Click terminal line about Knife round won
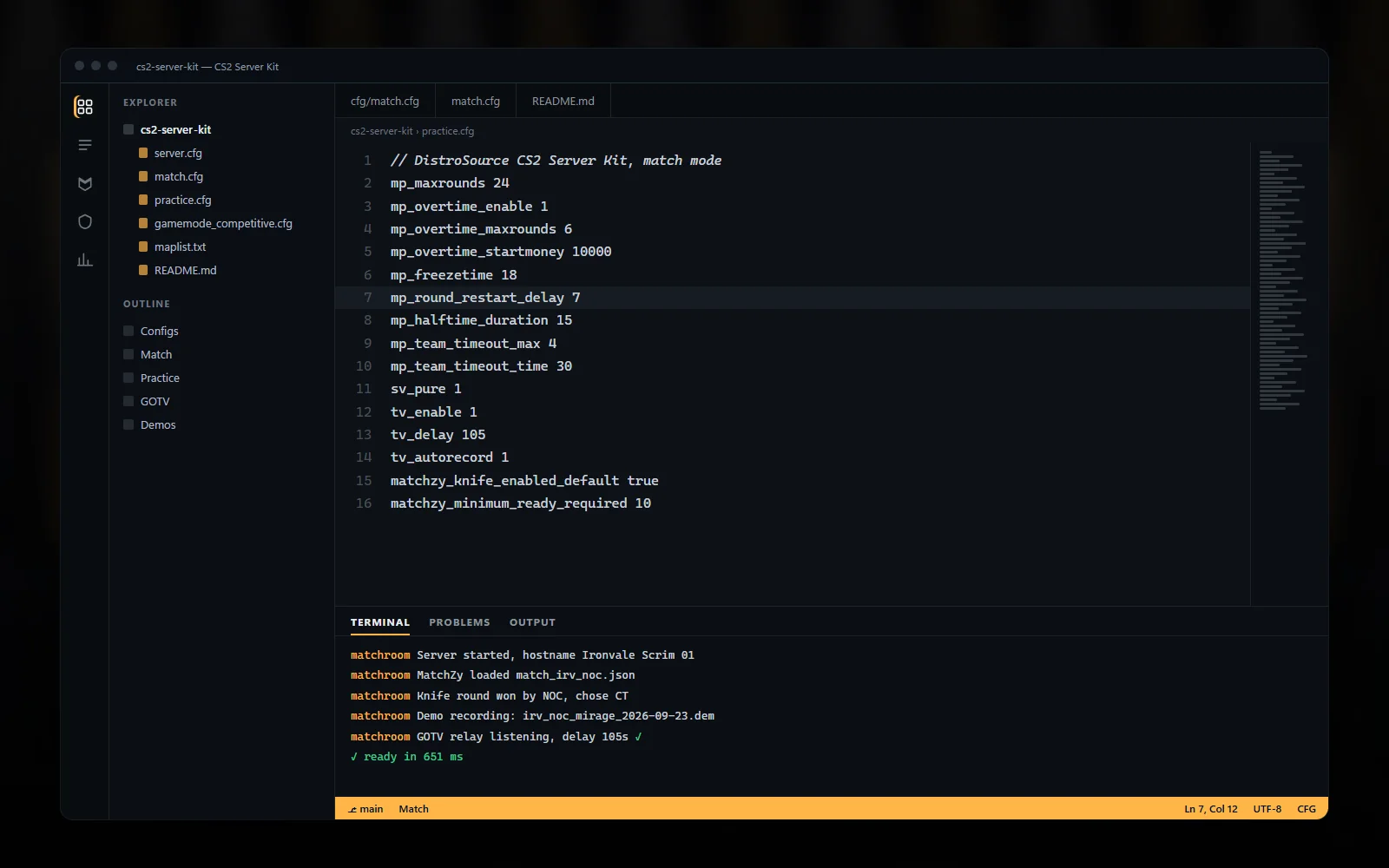Screen dimensions: 1389x868 (x=490, y=696)
